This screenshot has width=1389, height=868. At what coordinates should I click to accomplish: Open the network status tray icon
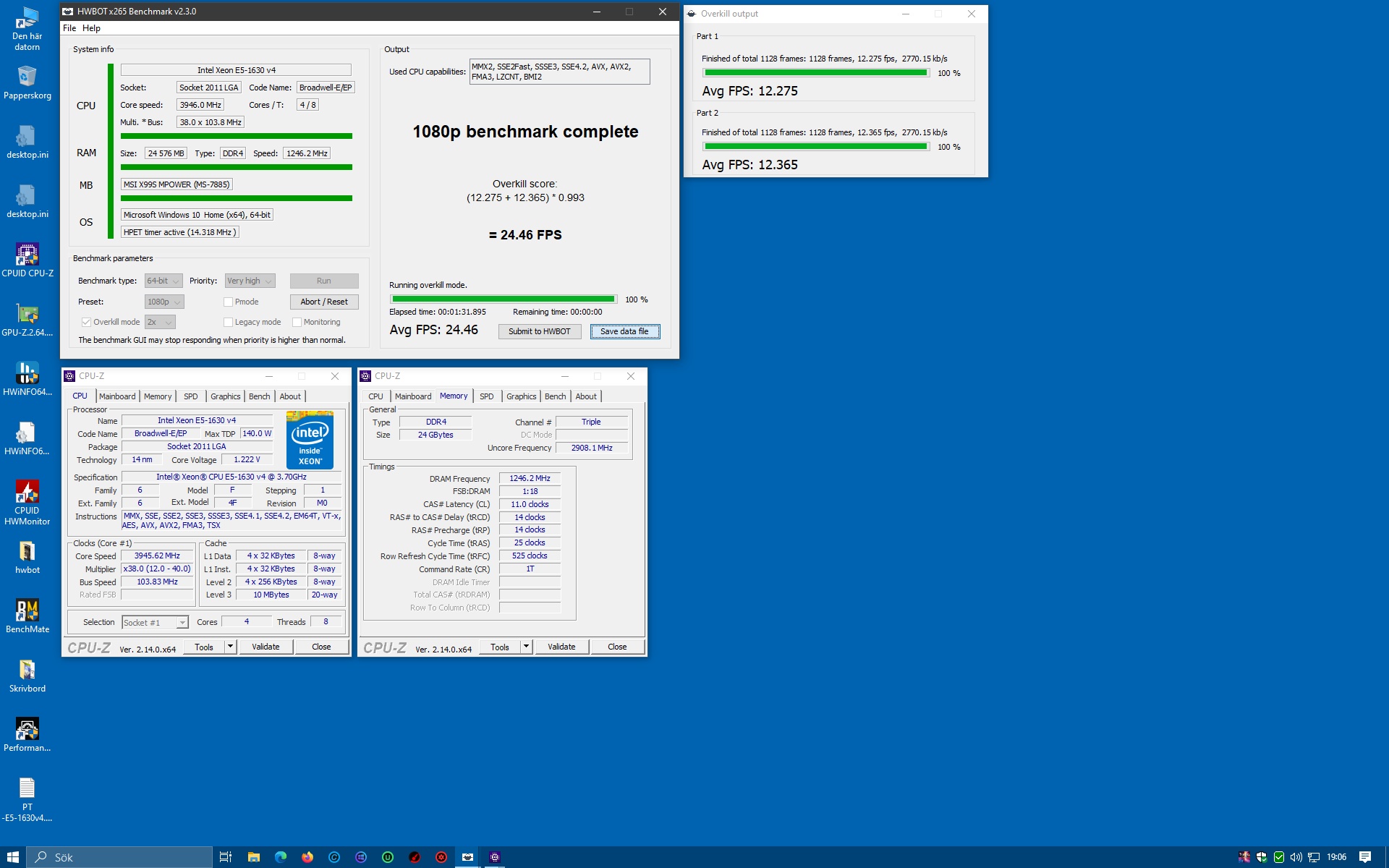pyautogui.click(x=1314, y=857)
